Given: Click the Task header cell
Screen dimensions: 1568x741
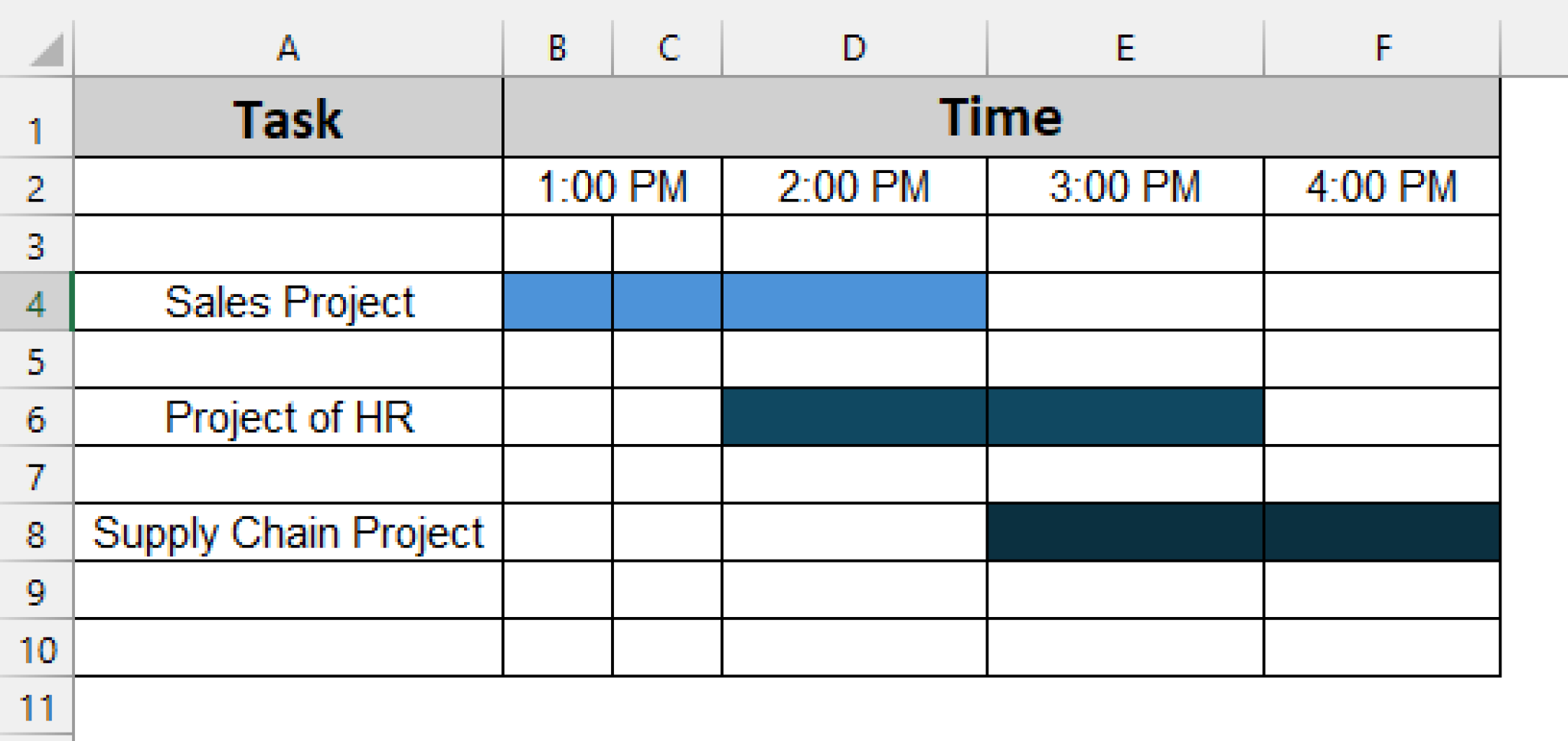Looking at the screenshot, I should pyautogui.click(x=287, y=116).
